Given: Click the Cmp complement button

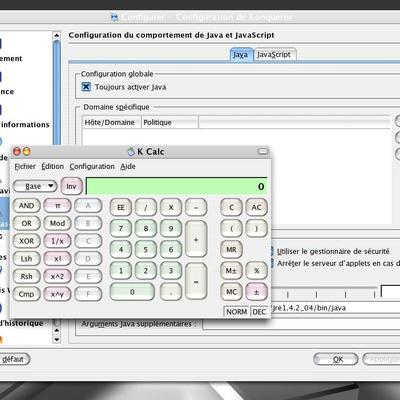Looking at the screenshot, I should point(26,294).
